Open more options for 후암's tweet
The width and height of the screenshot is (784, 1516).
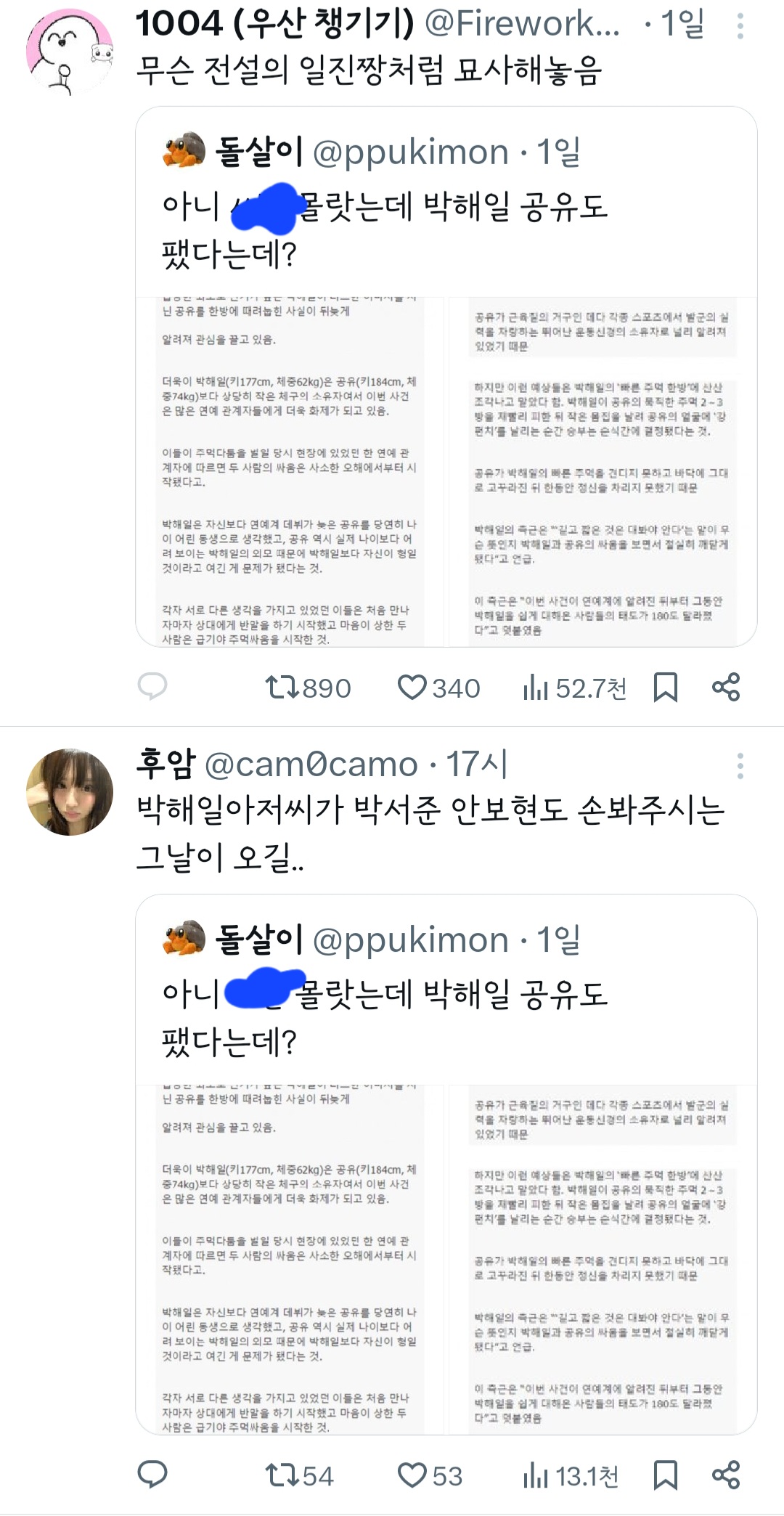tap(740, 766)
